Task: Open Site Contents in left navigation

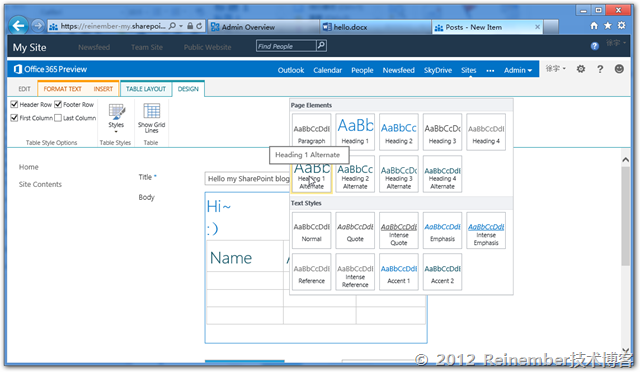Action: pyautogui.click(x=40, y=184)
